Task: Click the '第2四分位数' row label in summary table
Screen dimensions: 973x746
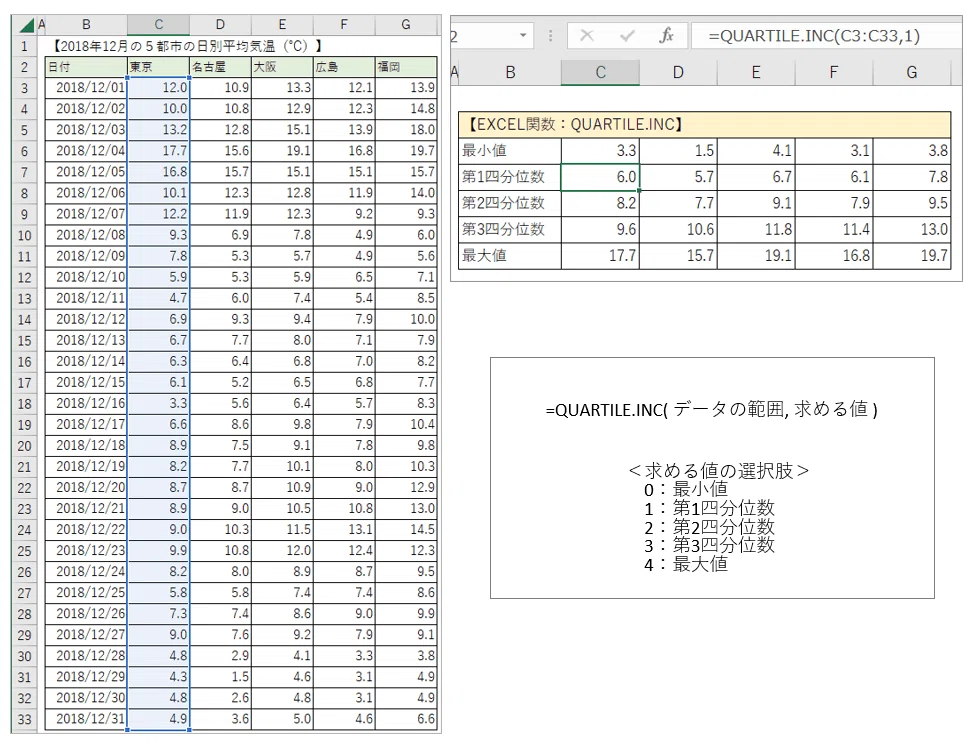Action: 509,203
